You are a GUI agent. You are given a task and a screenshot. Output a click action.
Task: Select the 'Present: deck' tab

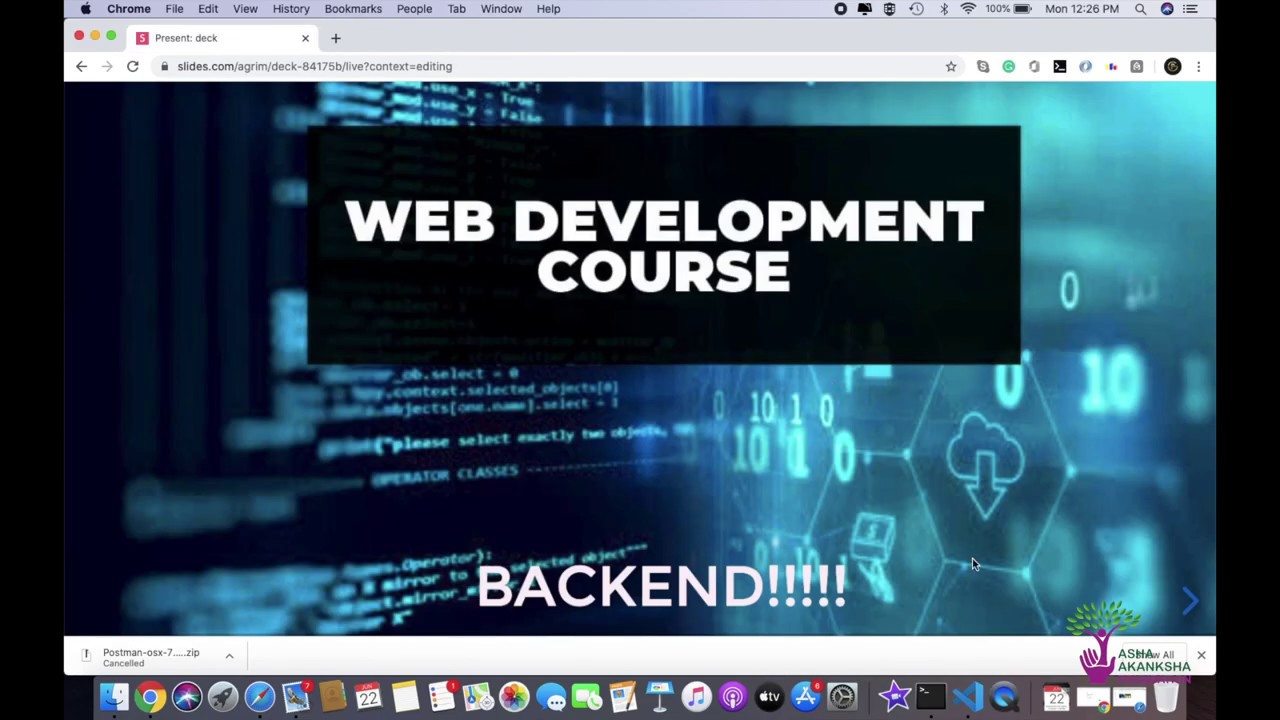[x=222, y=38]
